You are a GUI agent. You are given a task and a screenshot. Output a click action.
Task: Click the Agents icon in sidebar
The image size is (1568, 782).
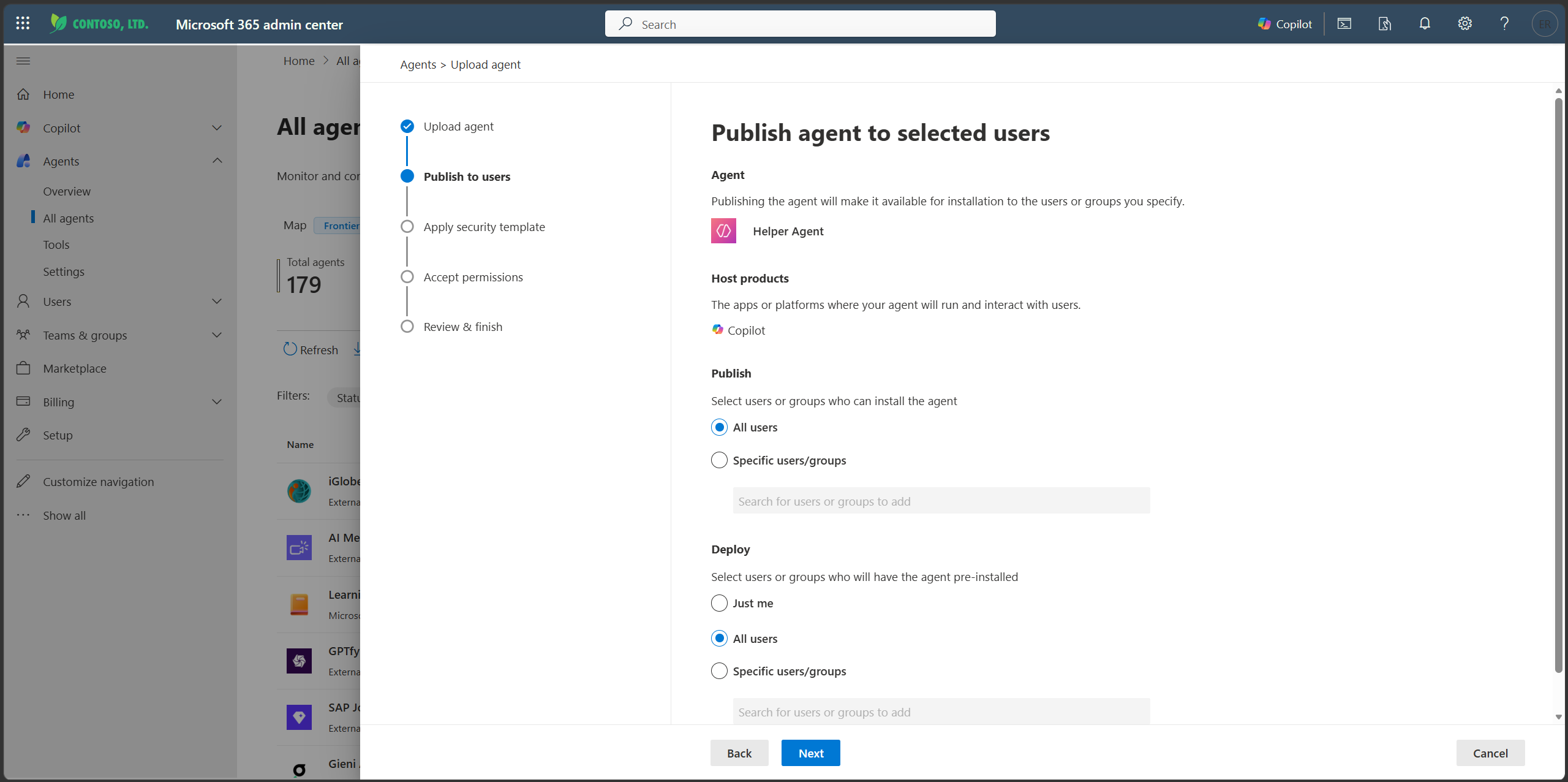pyautogui.click(x=23, y=161)
